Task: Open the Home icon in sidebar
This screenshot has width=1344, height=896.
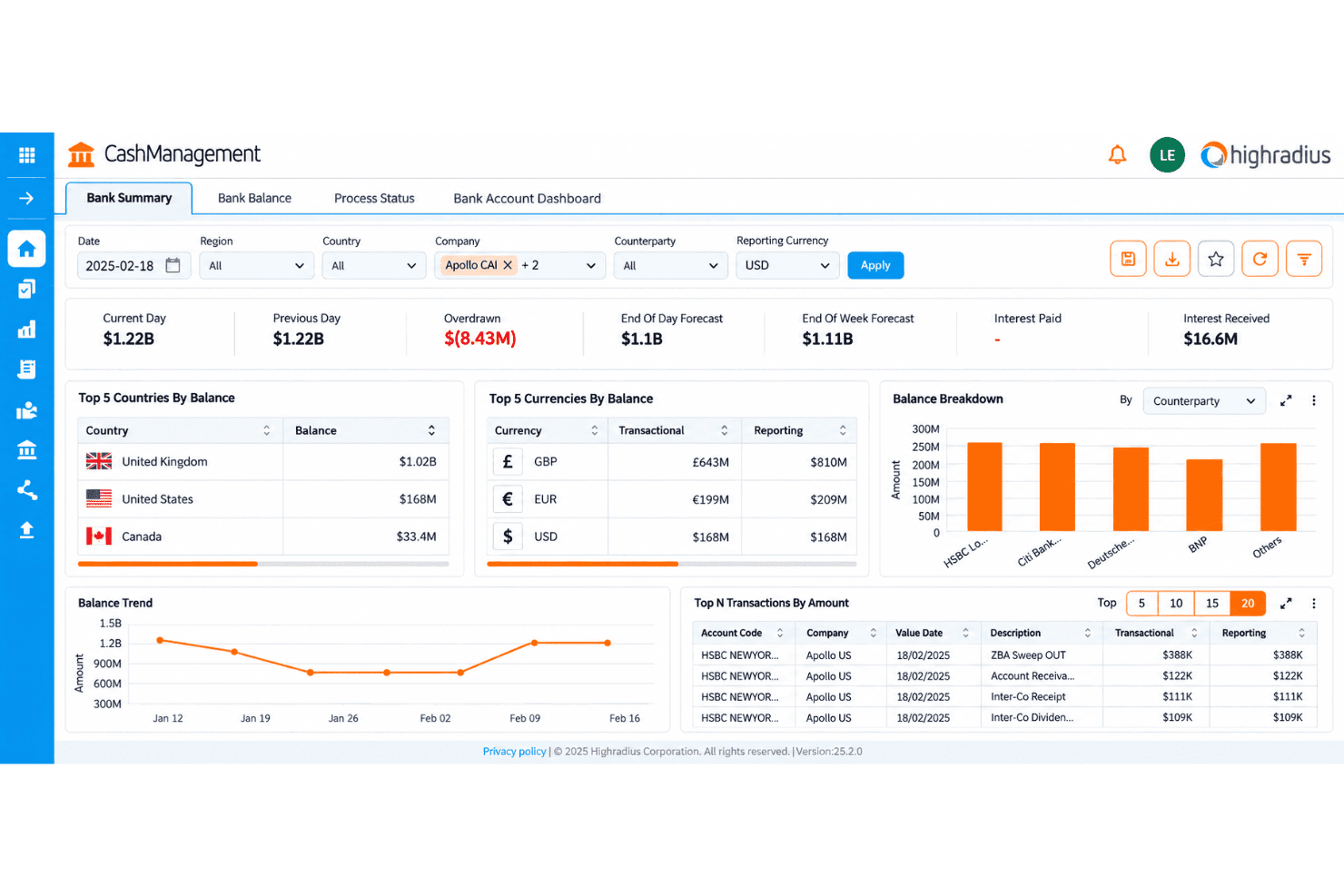Action: tap(26, 249)
